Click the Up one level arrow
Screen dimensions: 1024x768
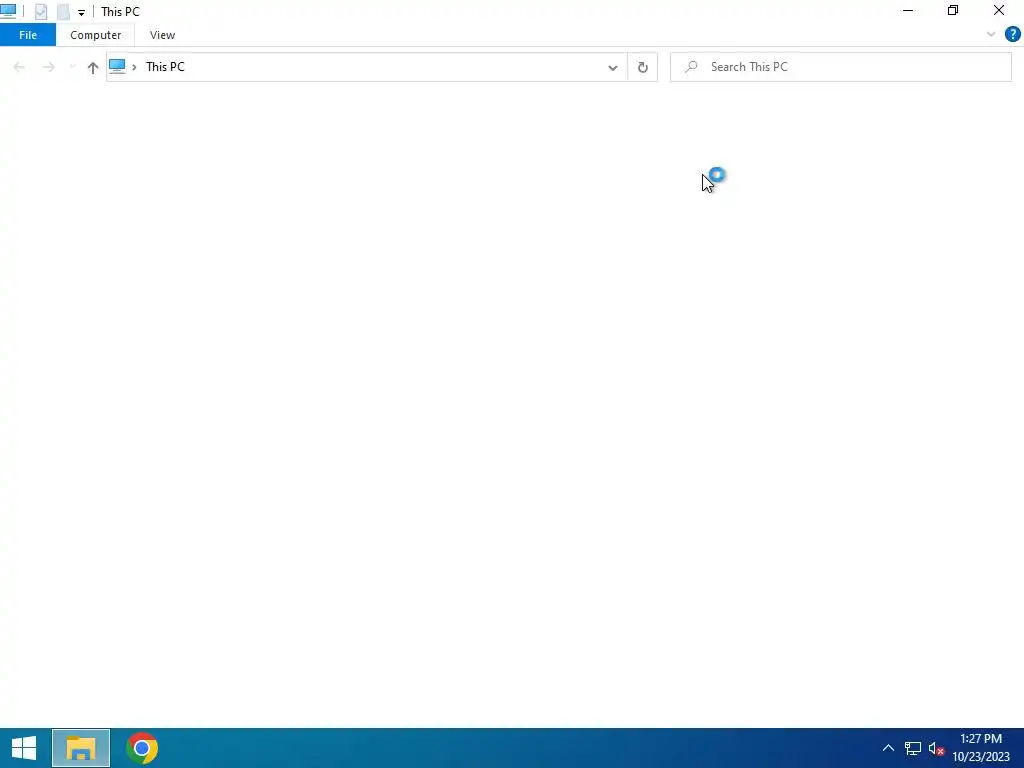93,67
